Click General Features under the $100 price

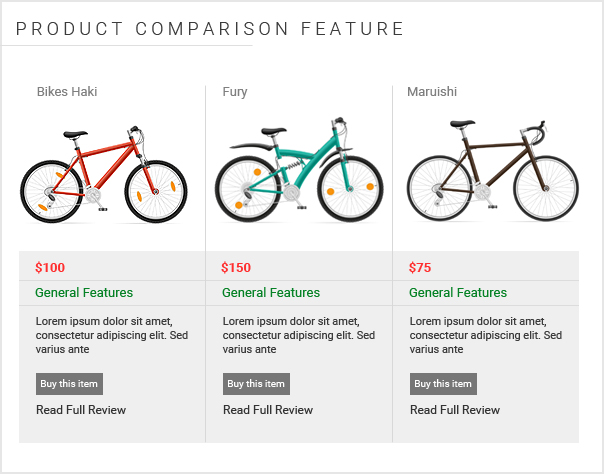tap(84, 293)
